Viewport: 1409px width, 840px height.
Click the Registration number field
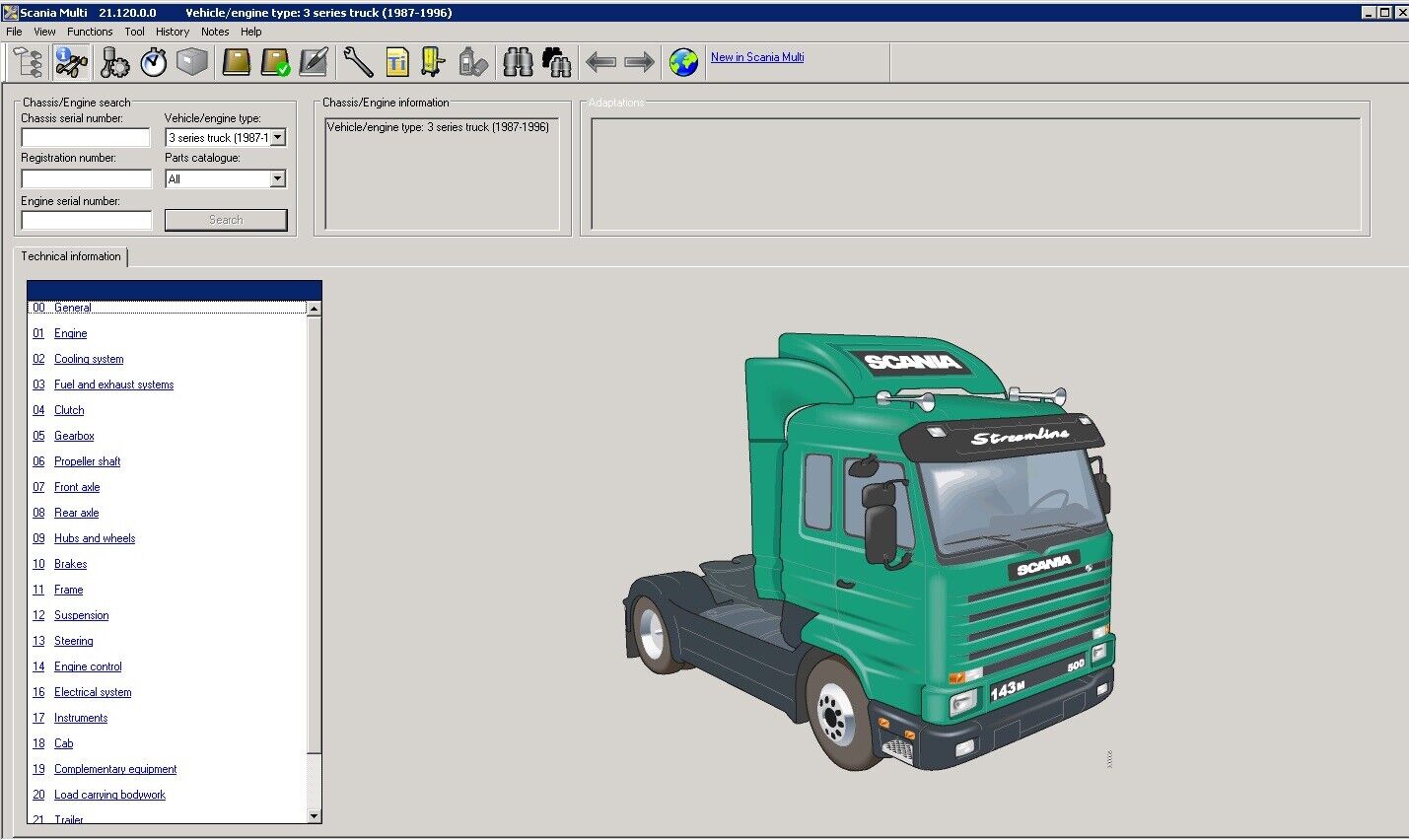(87, 178)
